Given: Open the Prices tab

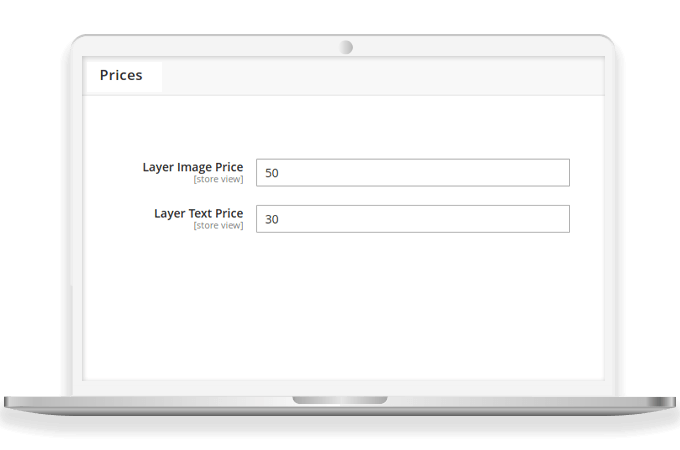Looking at the screenshot, I should click(x=124, y=76).
